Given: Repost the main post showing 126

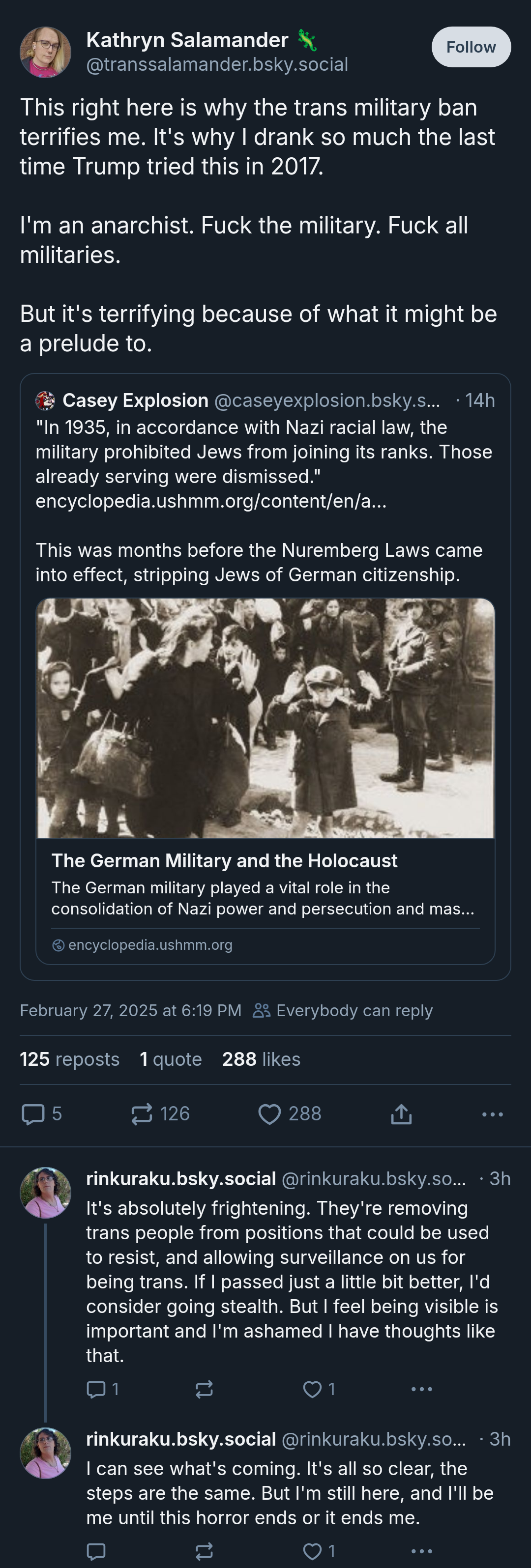Looking at the screenshot, I should pos(160,1114).
